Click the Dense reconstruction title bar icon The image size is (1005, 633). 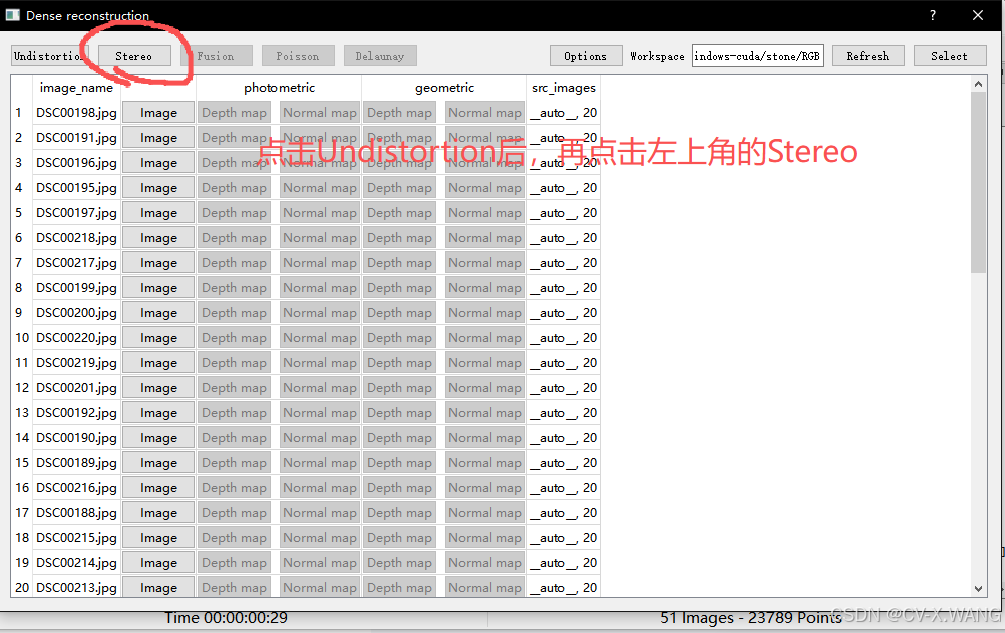click(x=13, y=15)
